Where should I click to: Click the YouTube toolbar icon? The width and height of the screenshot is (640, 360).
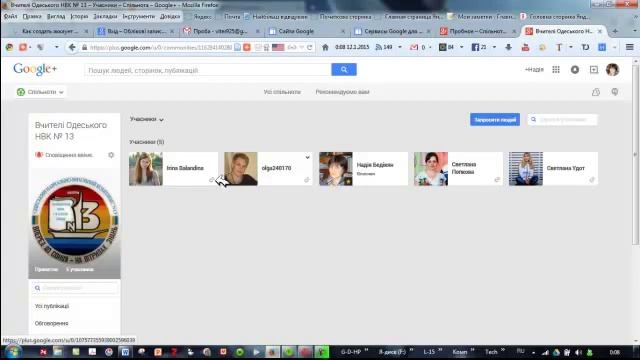525,47
